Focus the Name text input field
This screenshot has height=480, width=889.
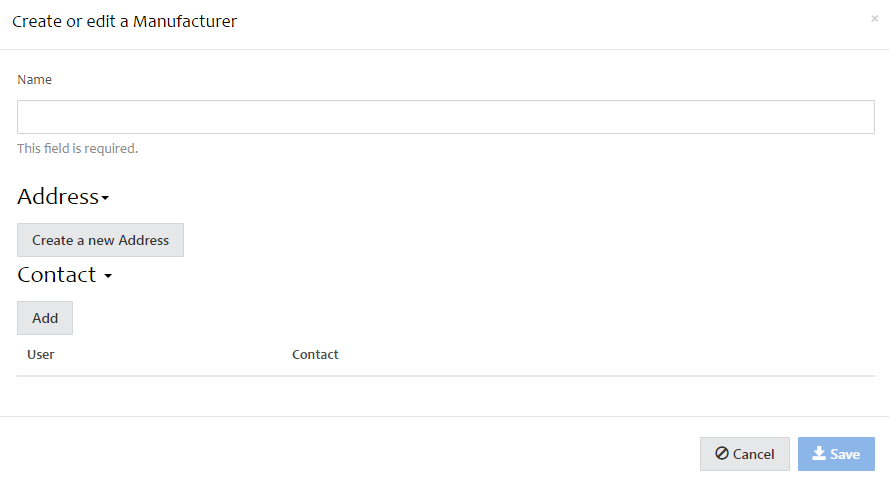coord(445,117)
